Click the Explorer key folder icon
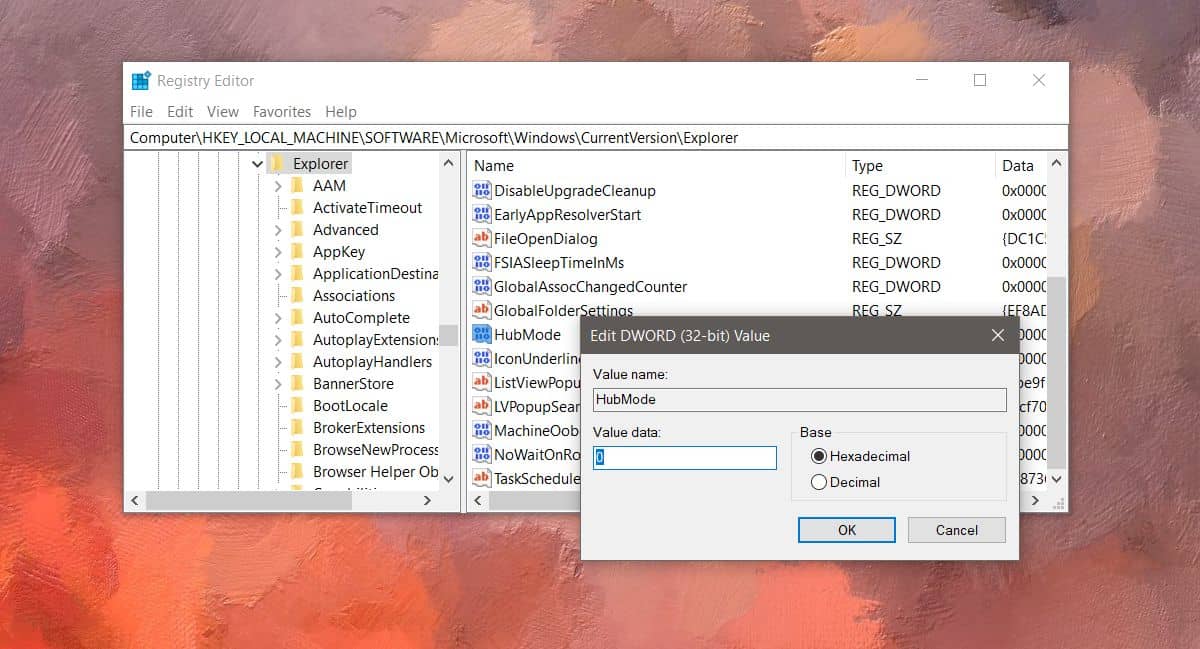 (x=277, y=163)
